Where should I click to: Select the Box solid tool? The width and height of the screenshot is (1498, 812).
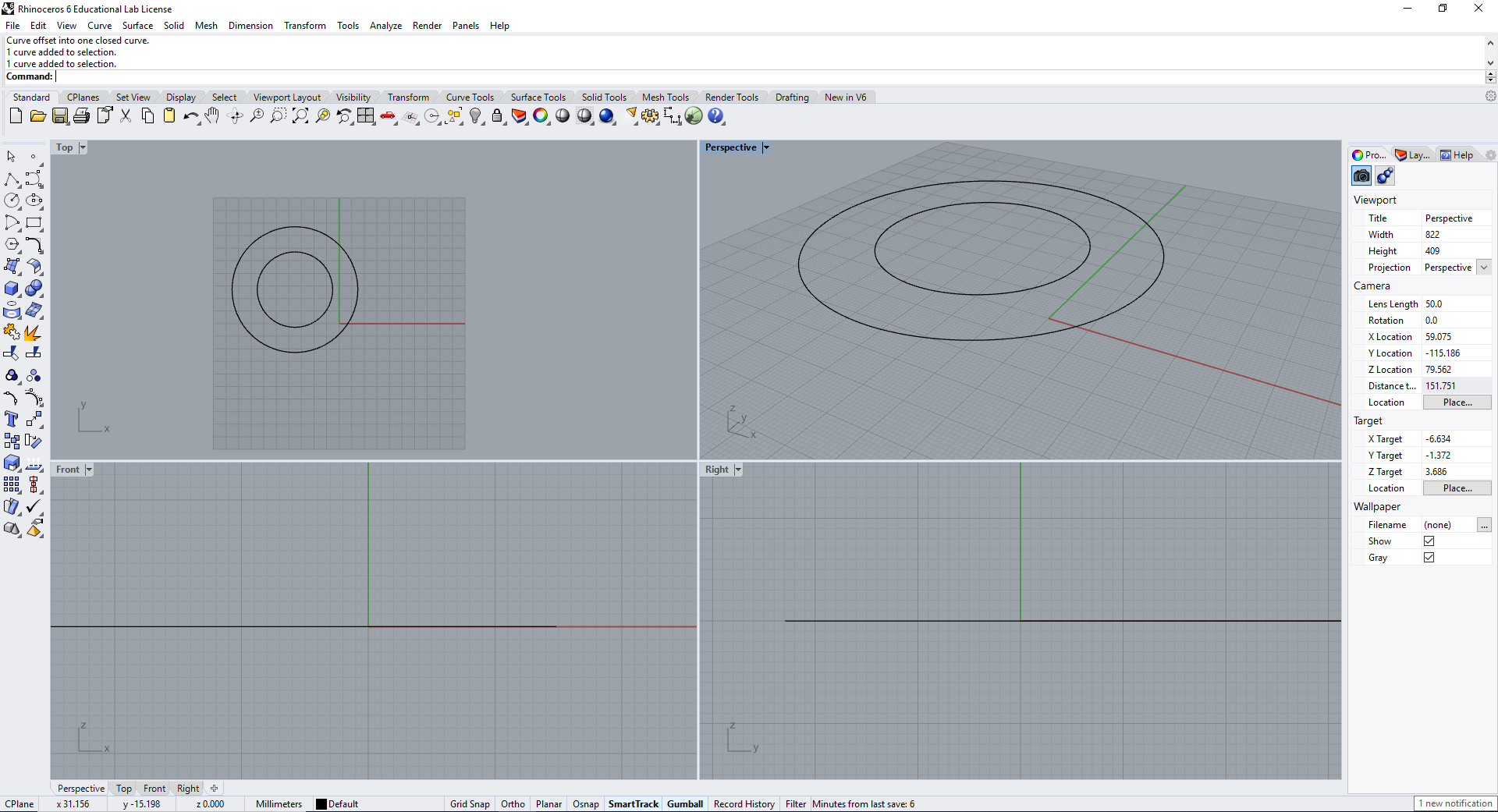12,289
